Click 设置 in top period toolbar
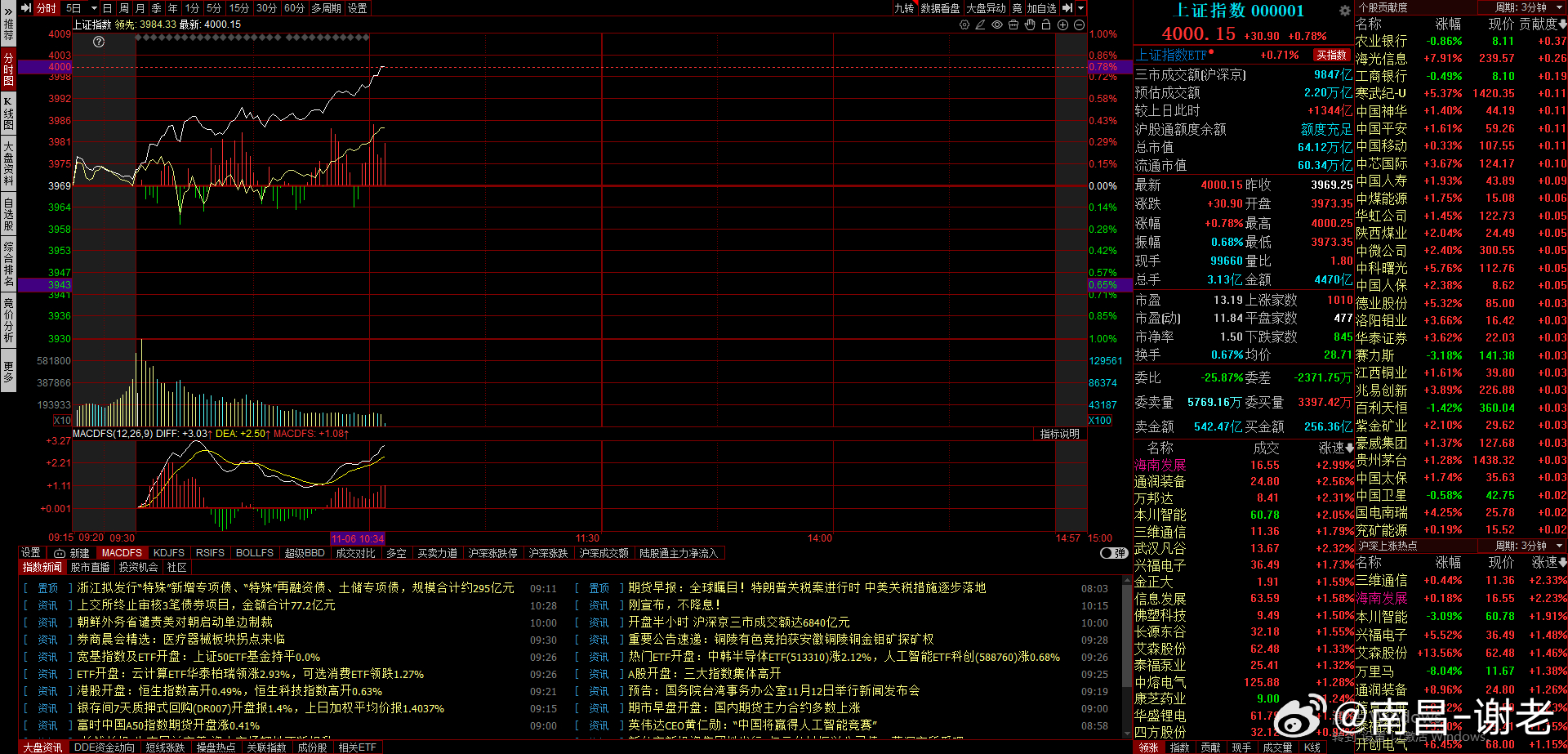1568x754 pixels. (358, 8)
